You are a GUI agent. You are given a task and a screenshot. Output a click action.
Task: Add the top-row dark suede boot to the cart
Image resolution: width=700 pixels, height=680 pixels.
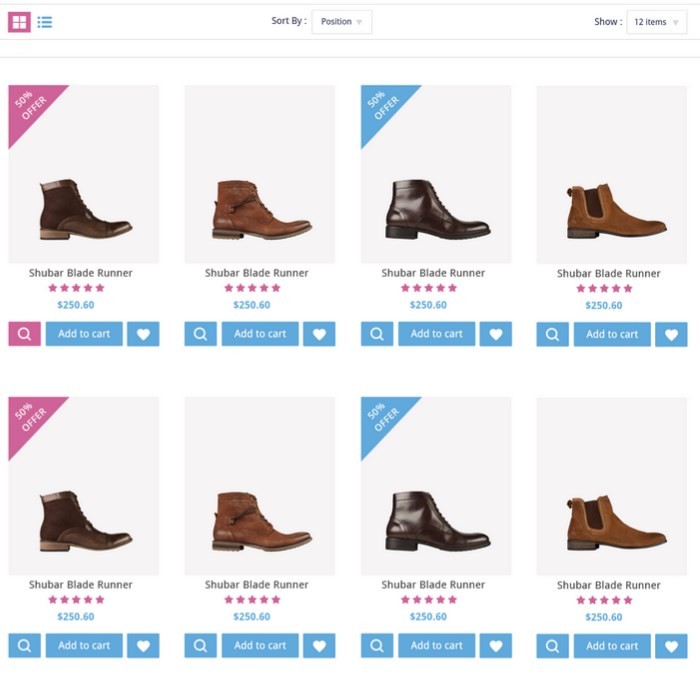click(84, 334)
